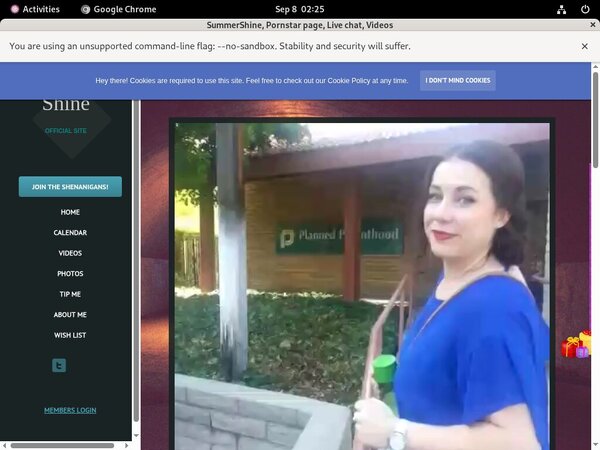Open the Activities overview
The width and height of the screenshot is (600, 450).
click(x=35, y=9)
